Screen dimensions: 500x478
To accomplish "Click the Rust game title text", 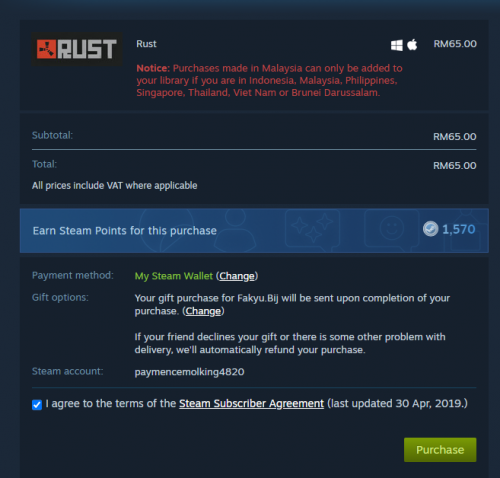I will pos(146,44).
